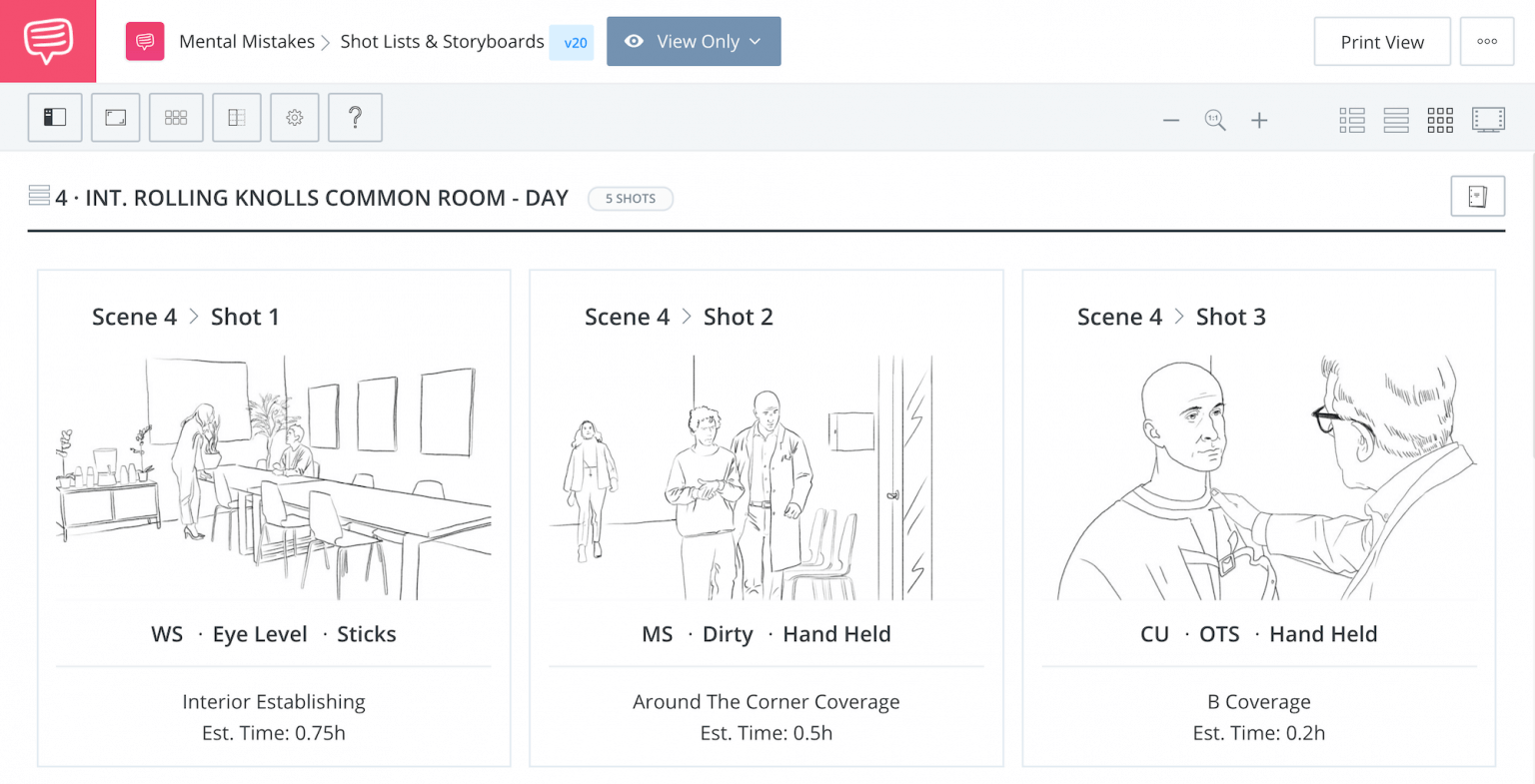1535x784 pixels.
Task: Reset zoom to 1:1
Action: 1215,121
